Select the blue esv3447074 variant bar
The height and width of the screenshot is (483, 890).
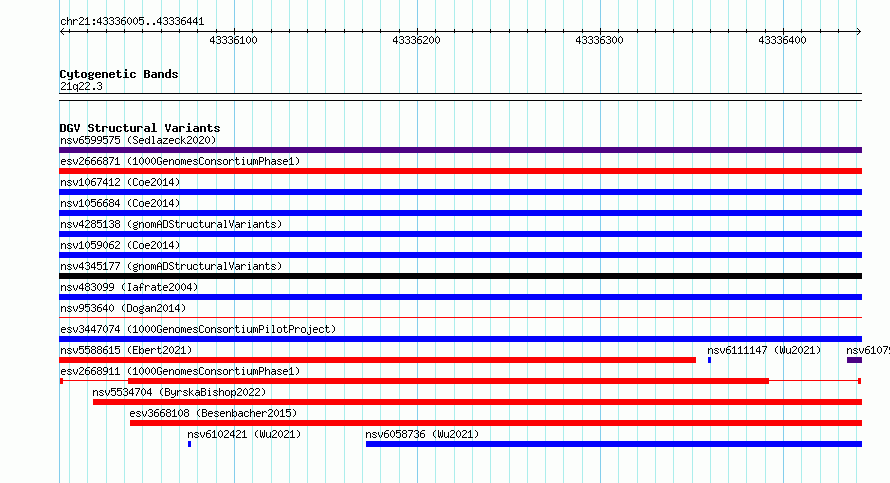click(x=460, y=339)
